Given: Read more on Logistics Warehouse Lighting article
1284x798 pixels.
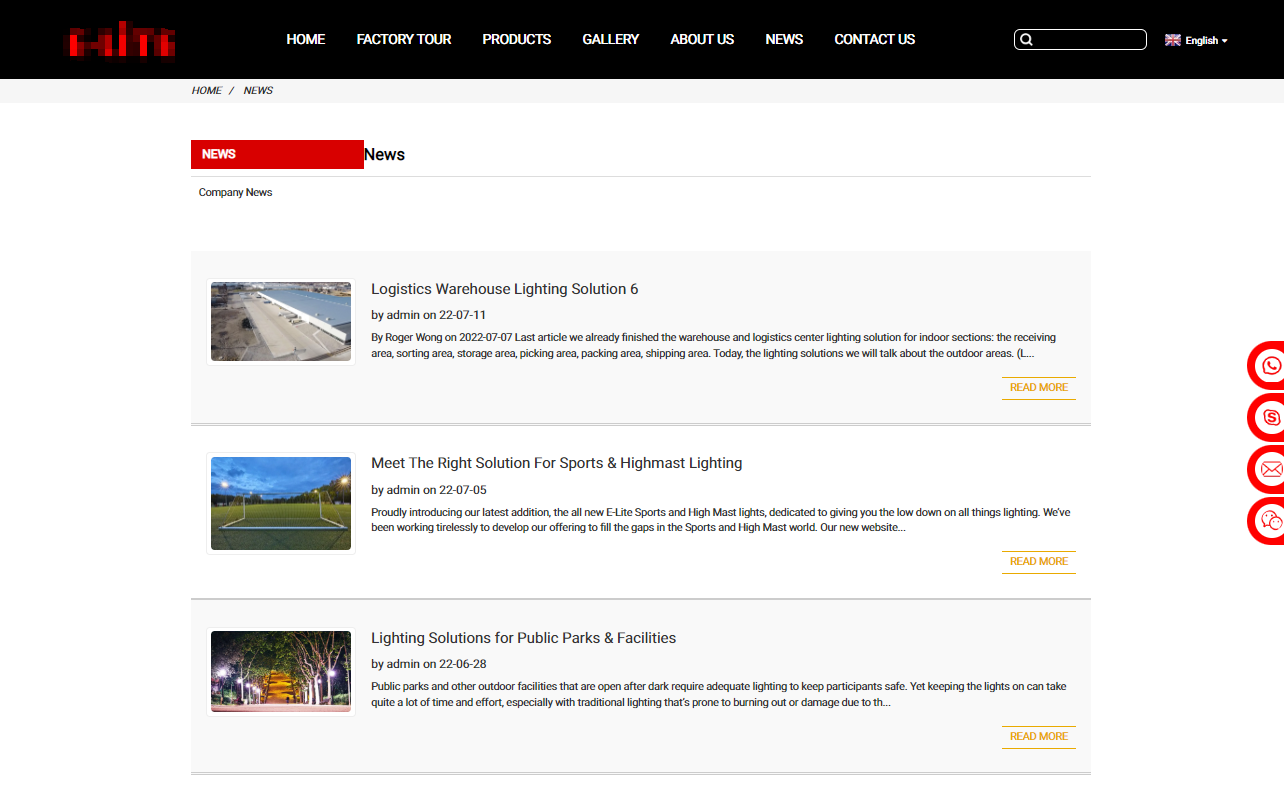Looking at the screenshot, I should 1038,388.
